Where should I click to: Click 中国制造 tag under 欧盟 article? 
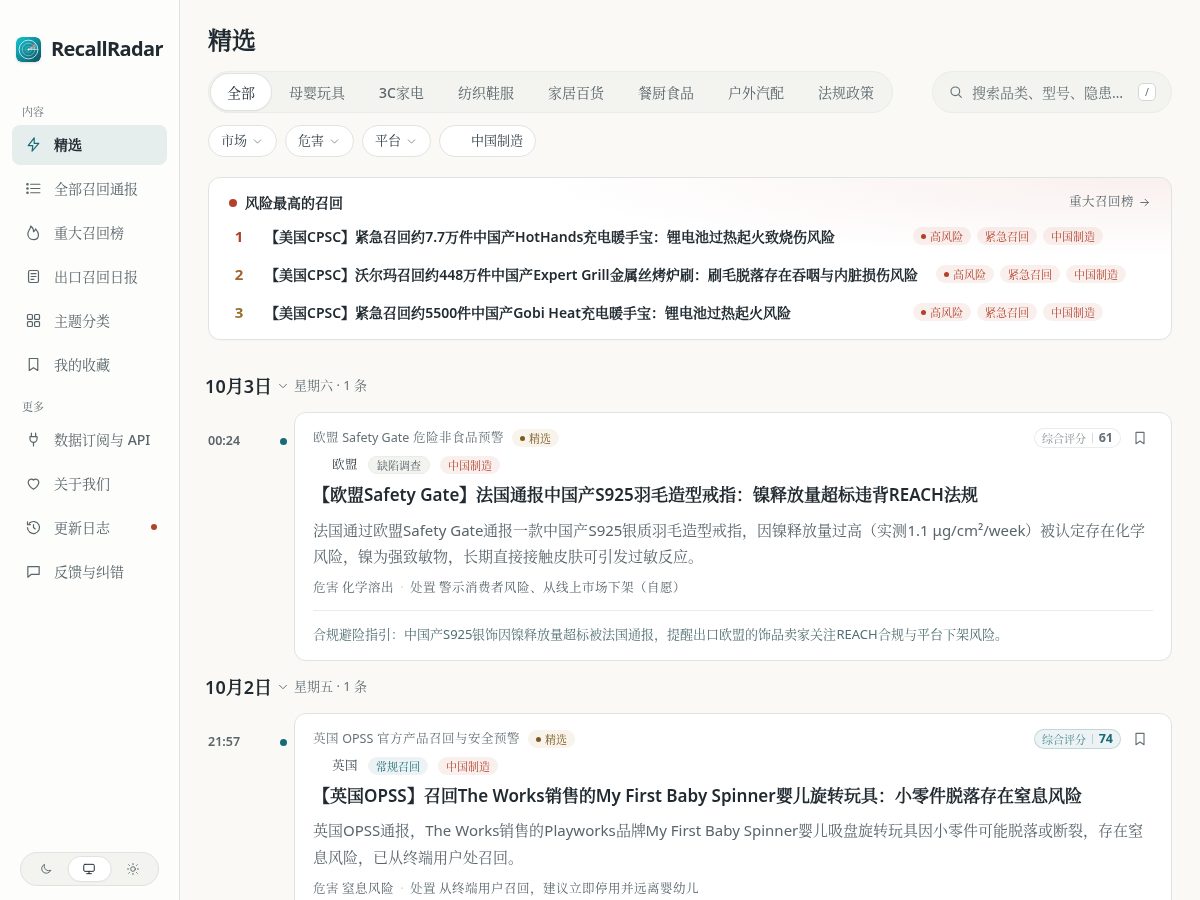469,465
